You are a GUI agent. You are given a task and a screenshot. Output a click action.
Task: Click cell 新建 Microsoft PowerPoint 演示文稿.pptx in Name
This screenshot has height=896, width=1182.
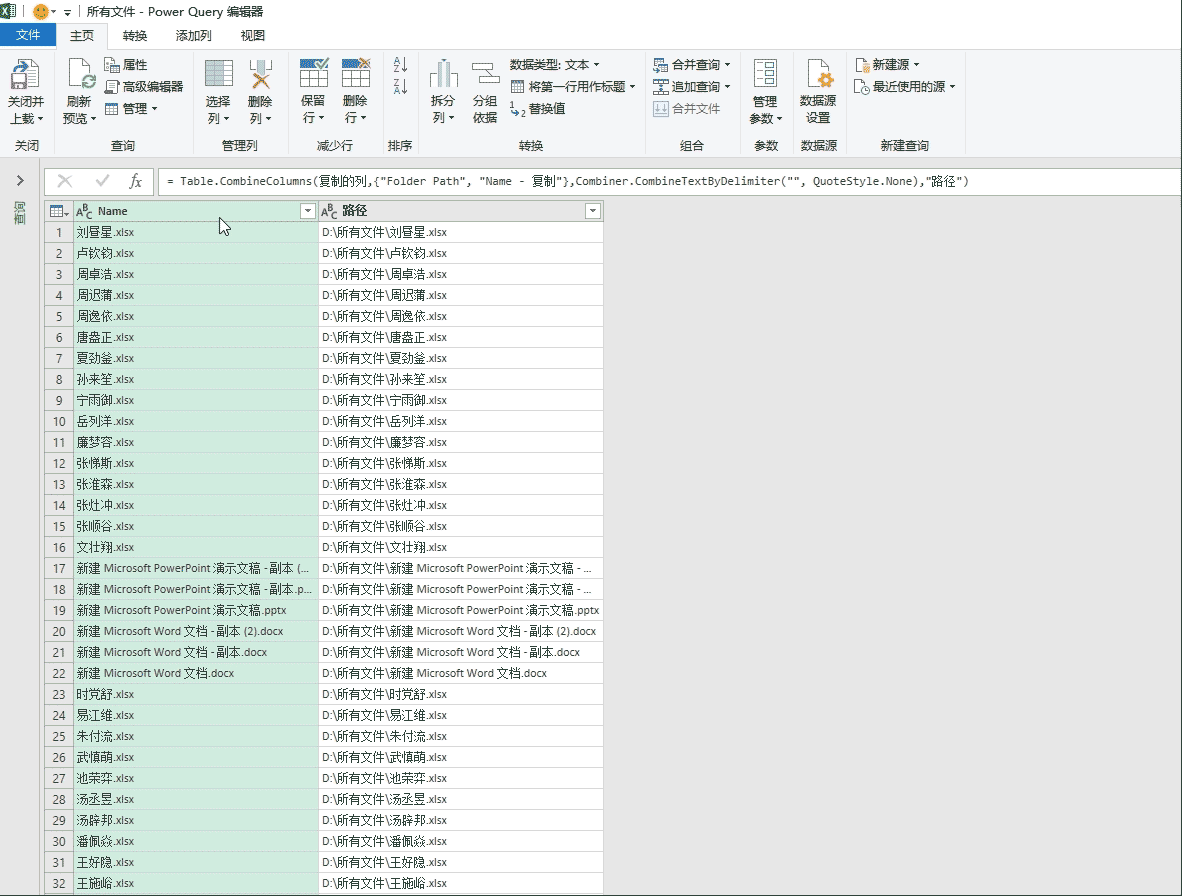195,610
